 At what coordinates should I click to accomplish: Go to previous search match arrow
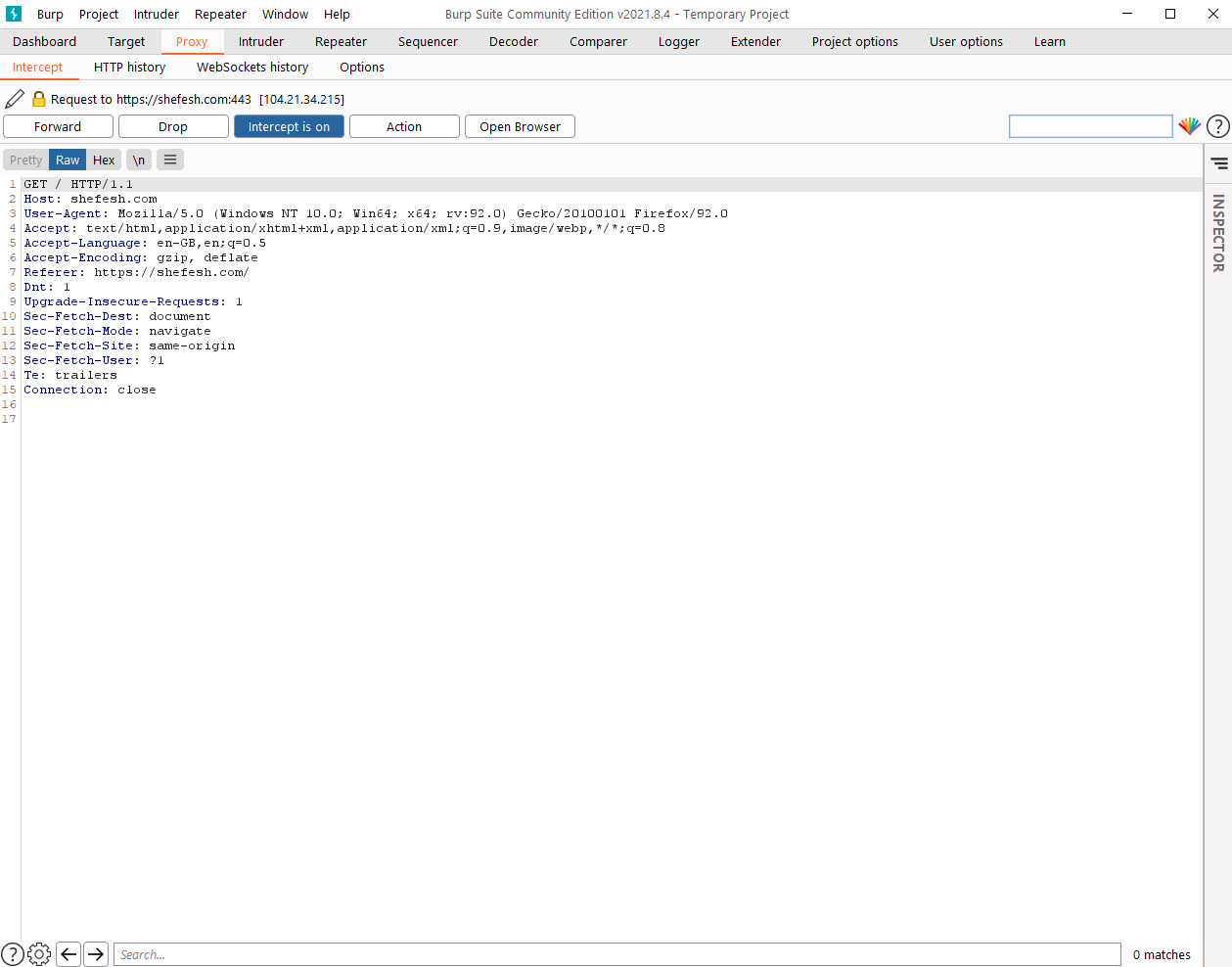point(68,954)
